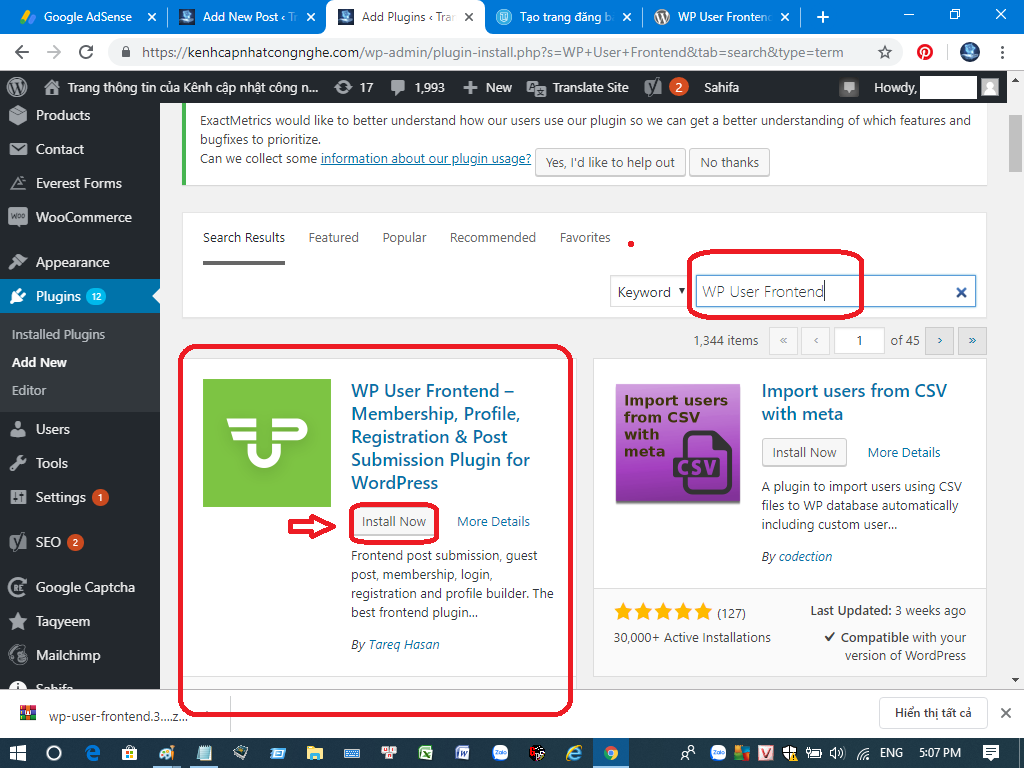Click the current page number field

coord(859,341)
